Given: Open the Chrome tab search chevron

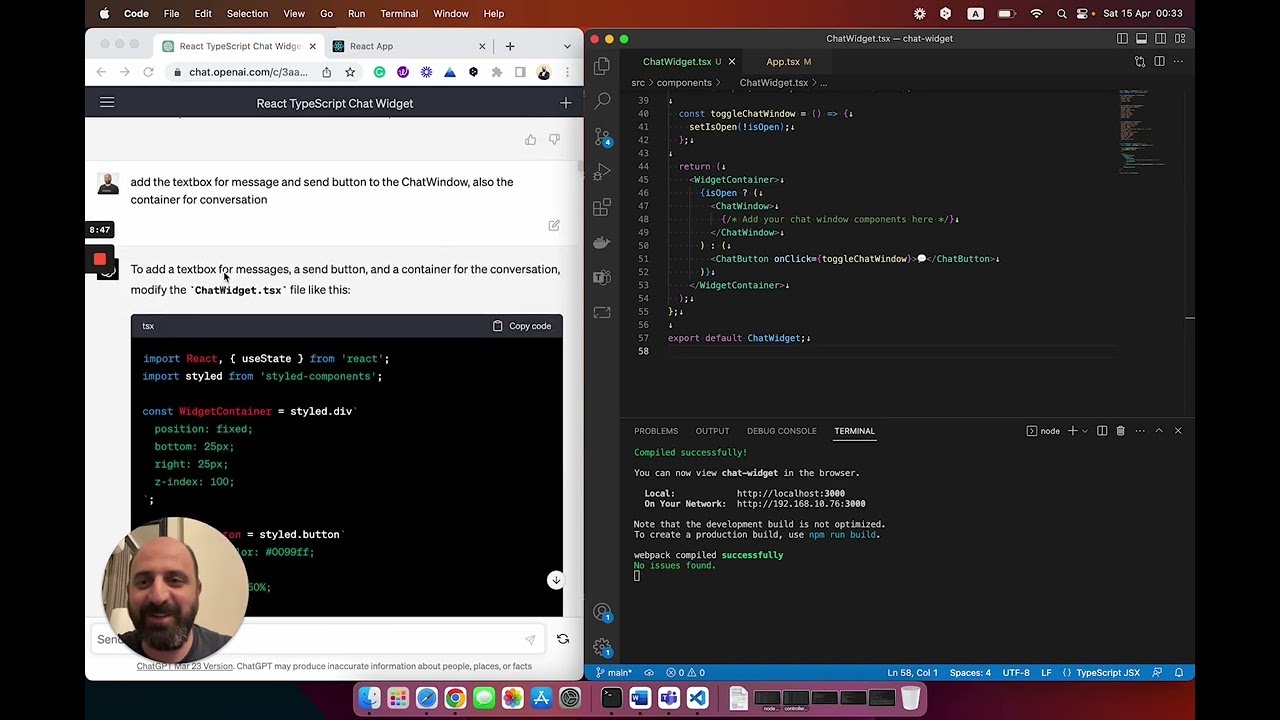Looking at the screenshot, I should click(x=567, y=46).
